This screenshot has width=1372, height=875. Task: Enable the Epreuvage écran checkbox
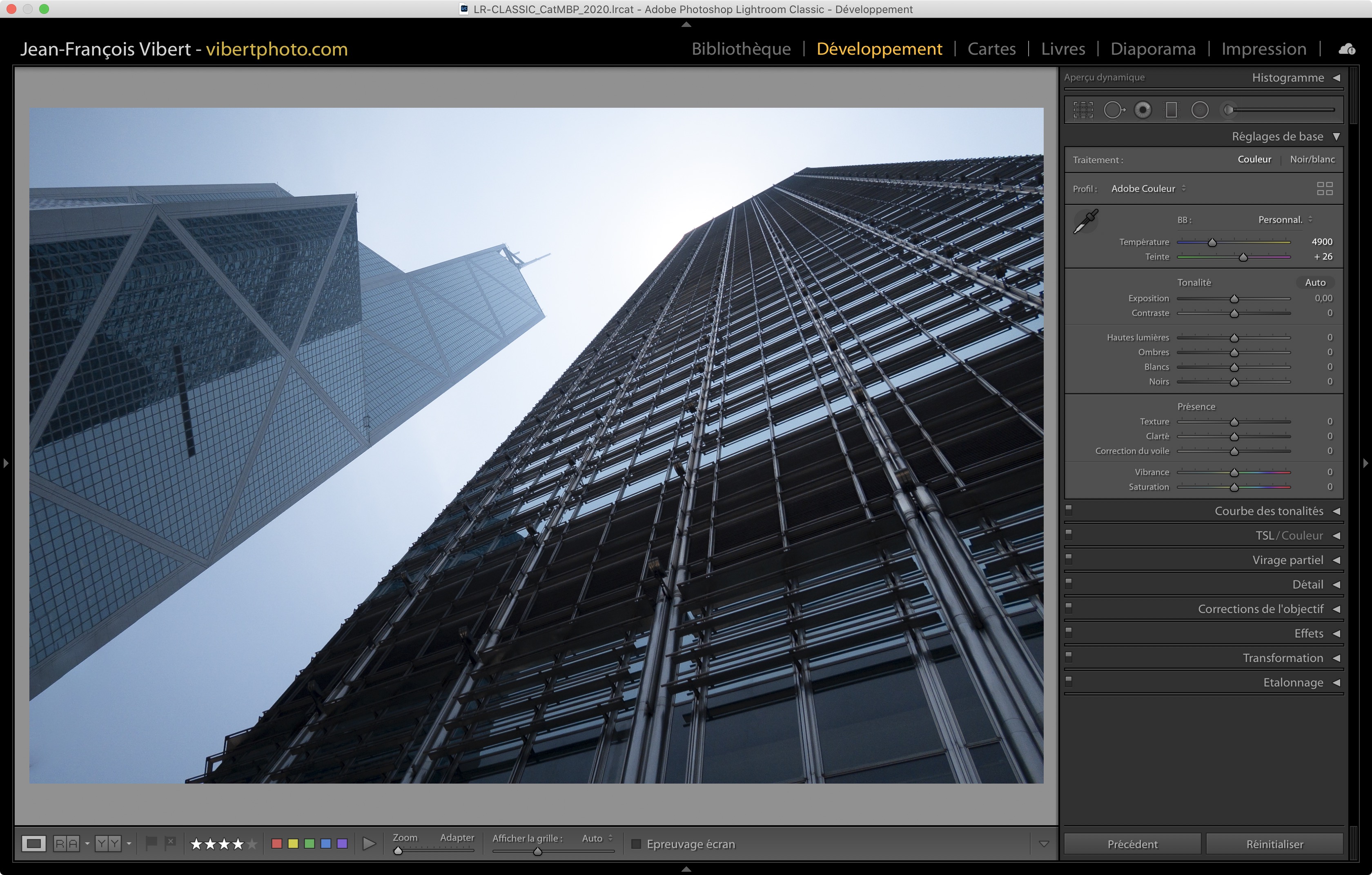pyautogui.click(x=637, y=844)
